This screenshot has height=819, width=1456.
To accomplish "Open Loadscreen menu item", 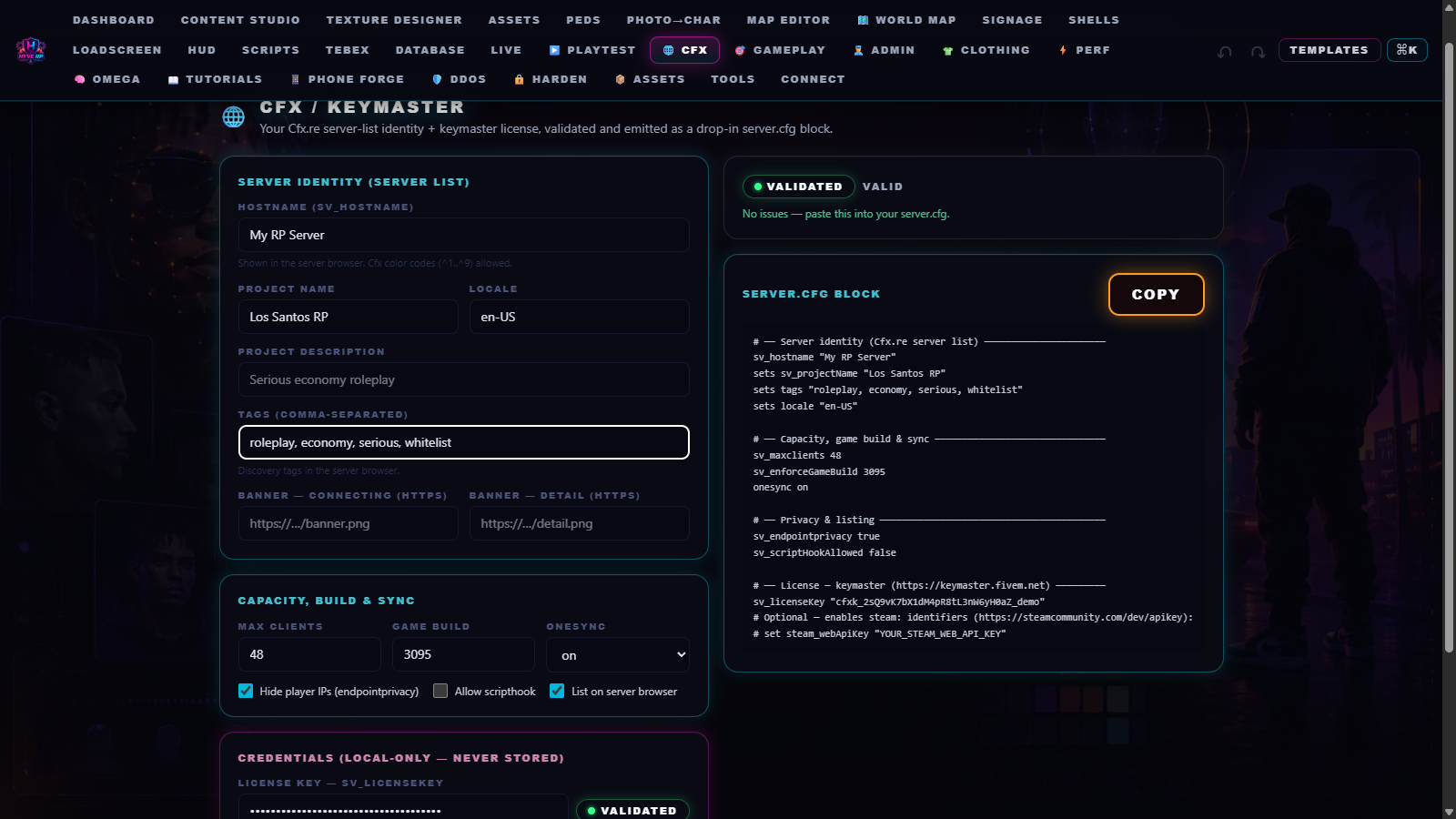I will coord(117,50).
